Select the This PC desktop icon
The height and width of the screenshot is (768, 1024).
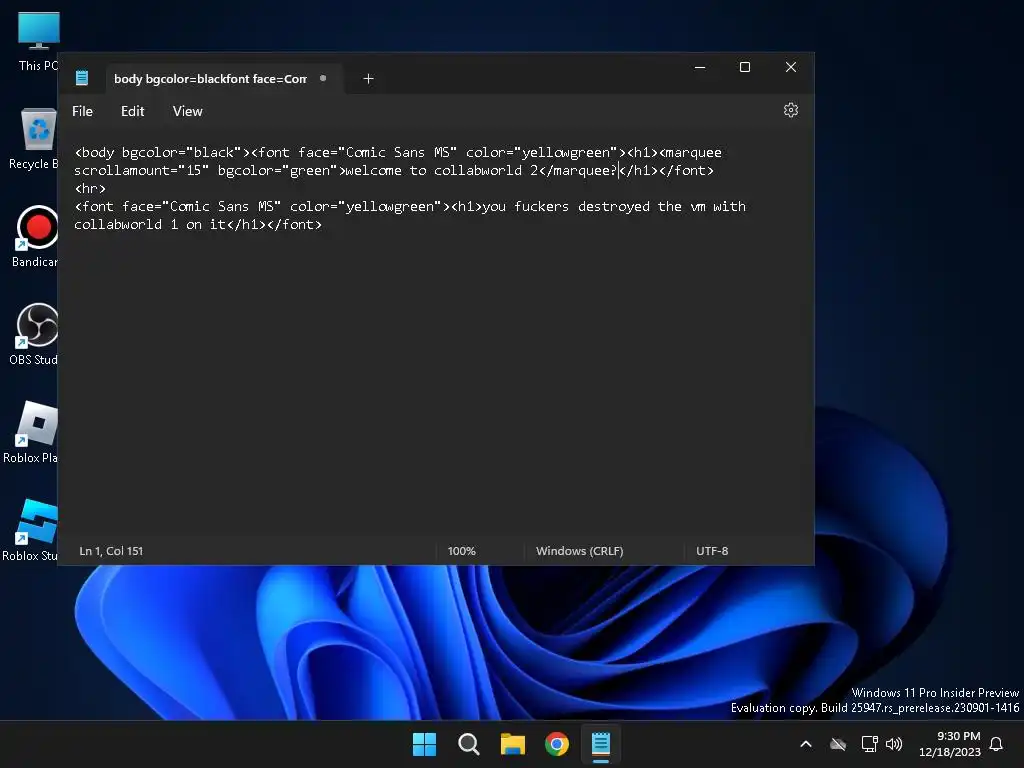coord(38,40)
